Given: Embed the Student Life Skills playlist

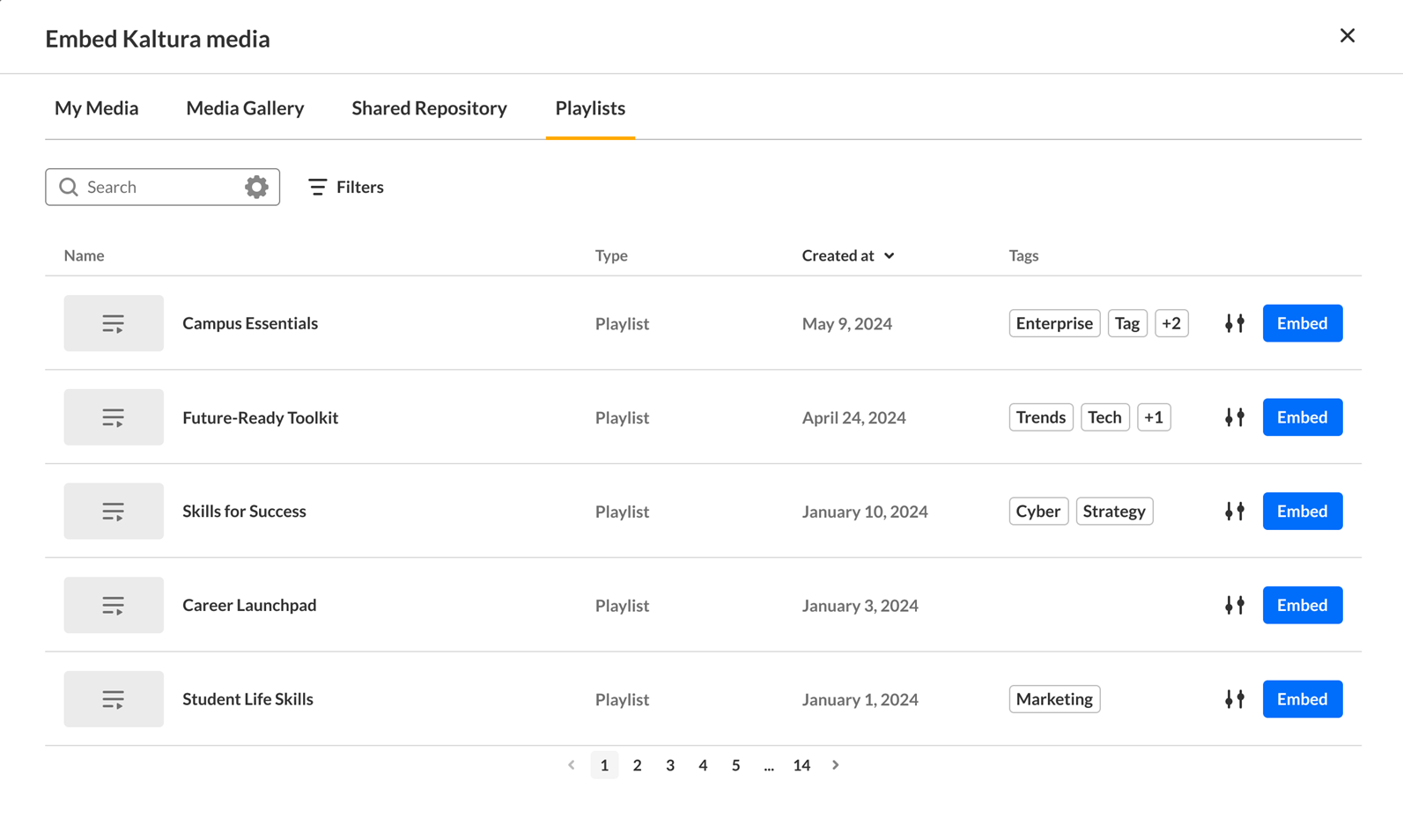Looking at the screenshot, I should (1302, 699).
